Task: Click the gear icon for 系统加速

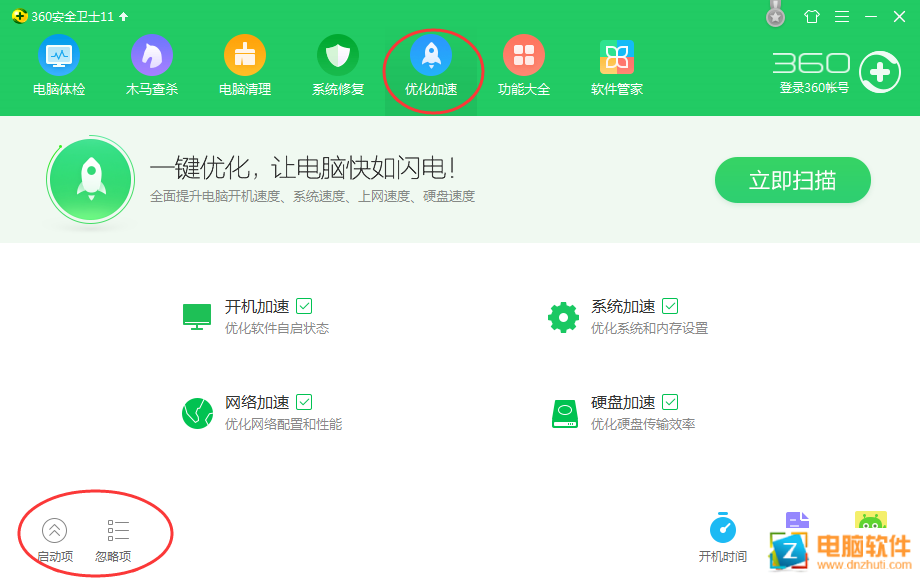Action: click(563, 317)
